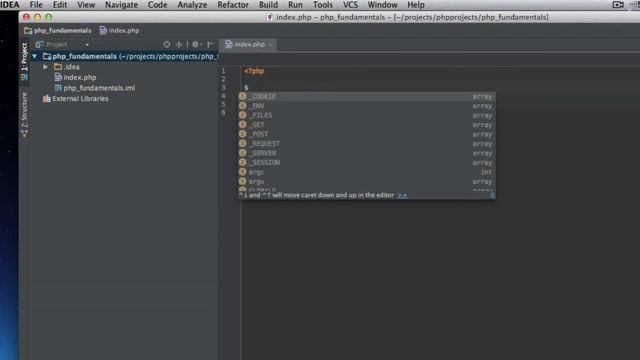Choose _POST from completion list

(367, 134)
